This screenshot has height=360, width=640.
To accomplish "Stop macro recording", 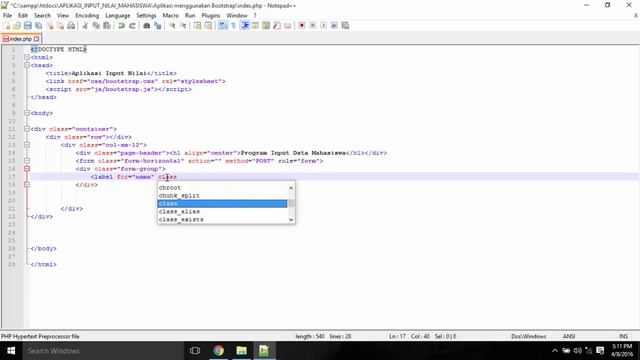I will 313,26.
